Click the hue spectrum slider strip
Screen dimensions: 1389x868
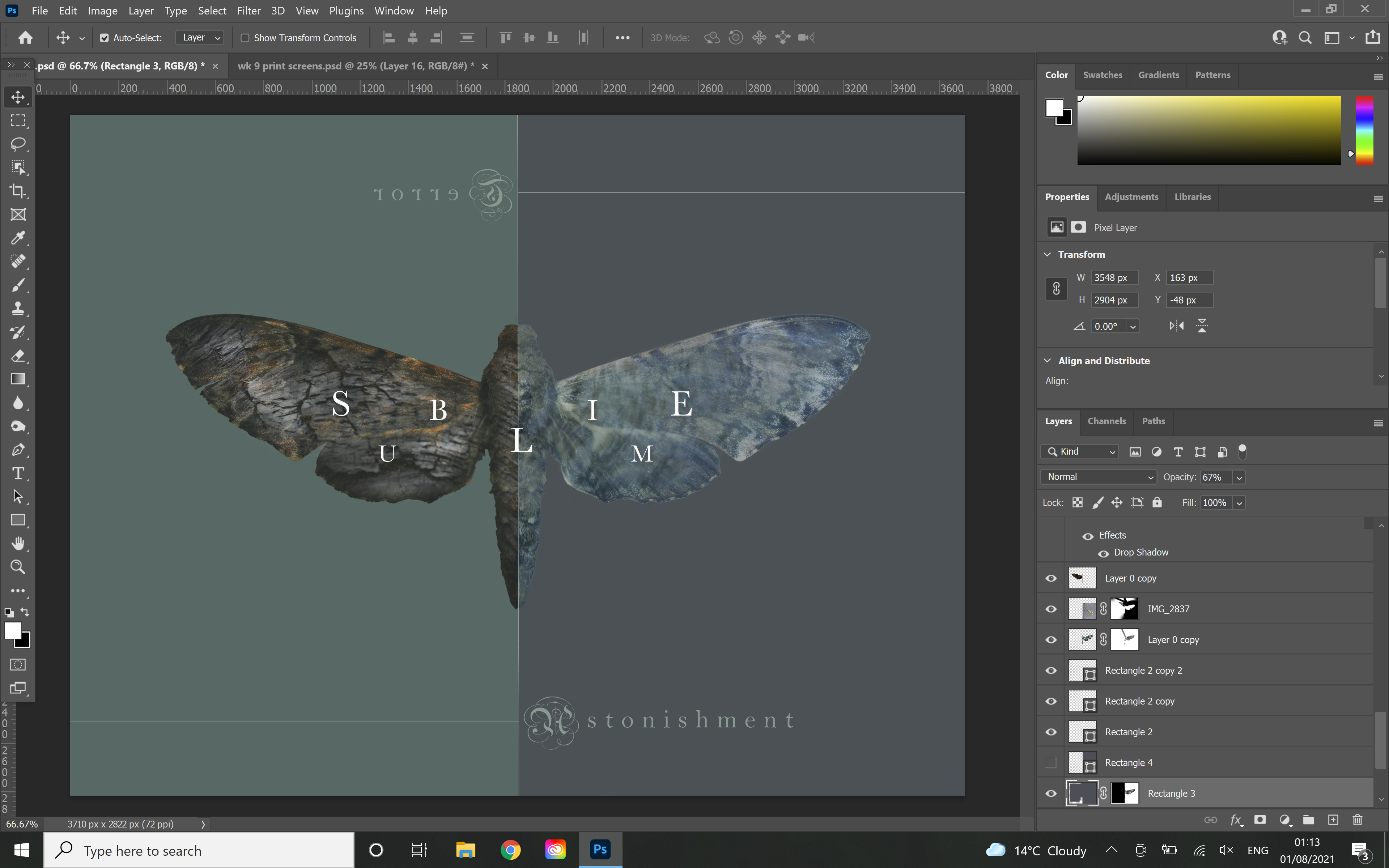pos(1364,130)
